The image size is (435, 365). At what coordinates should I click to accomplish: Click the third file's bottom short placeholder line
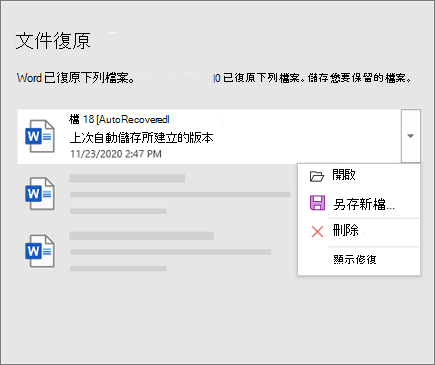point(118,268)
